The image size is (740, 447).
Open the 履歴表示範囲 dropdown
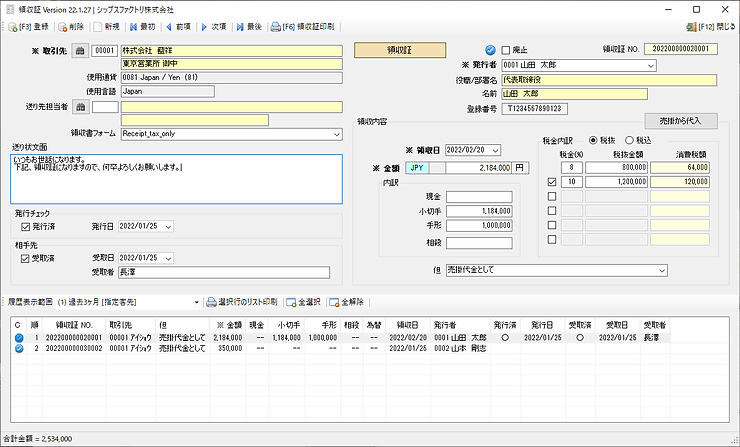click(197, 303)
